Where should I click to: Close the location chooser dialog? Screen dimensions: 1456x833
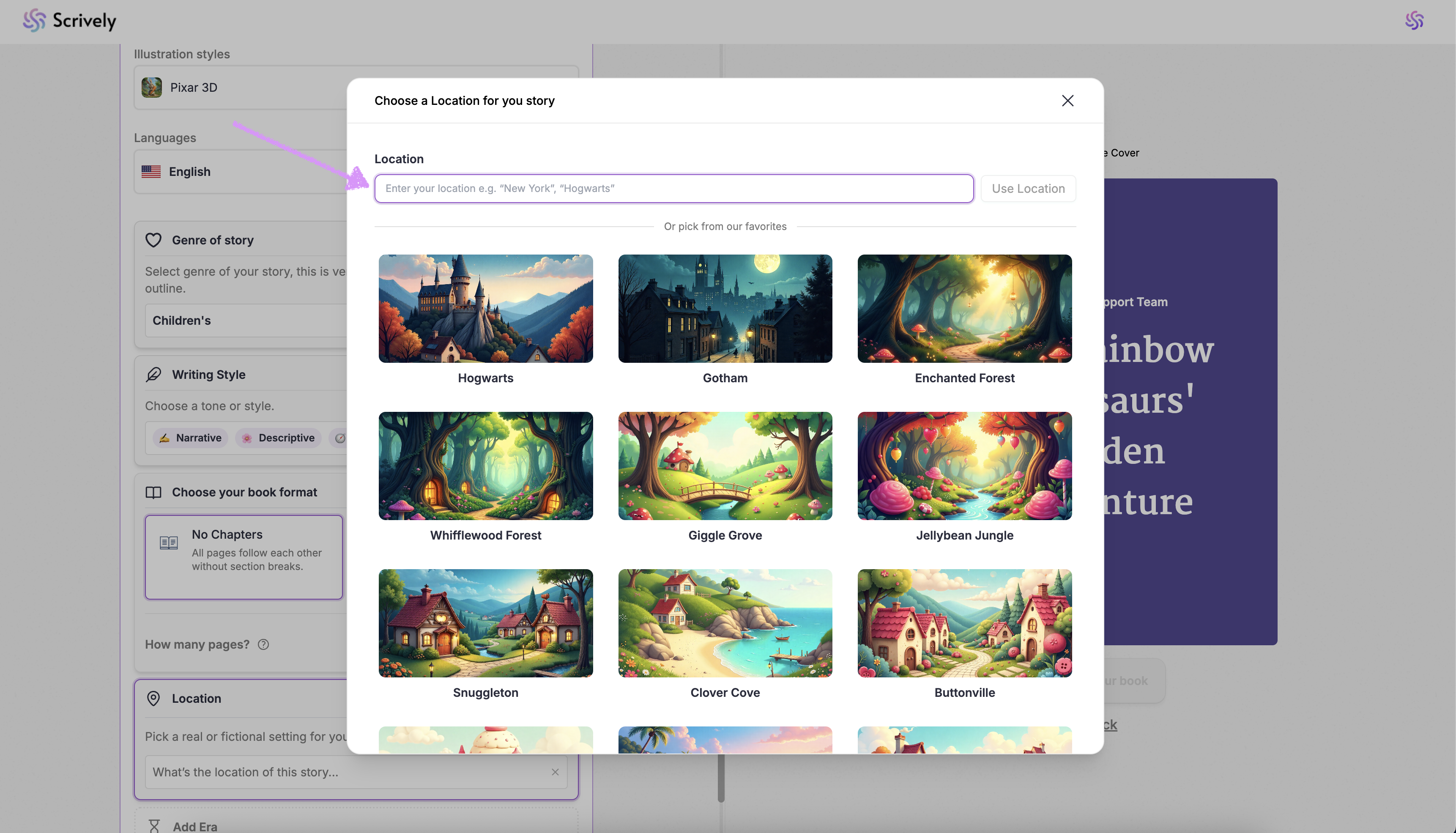point(1067,101)
